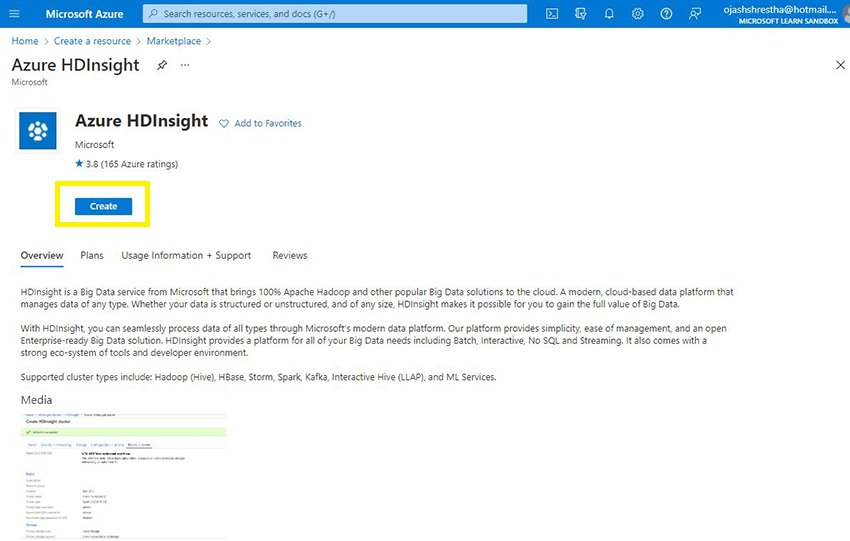Image resolution: width=850 pixels, height=541 pixels.
Task: Click the Azure HDInsight product logo
Action: tap(38, 129)
